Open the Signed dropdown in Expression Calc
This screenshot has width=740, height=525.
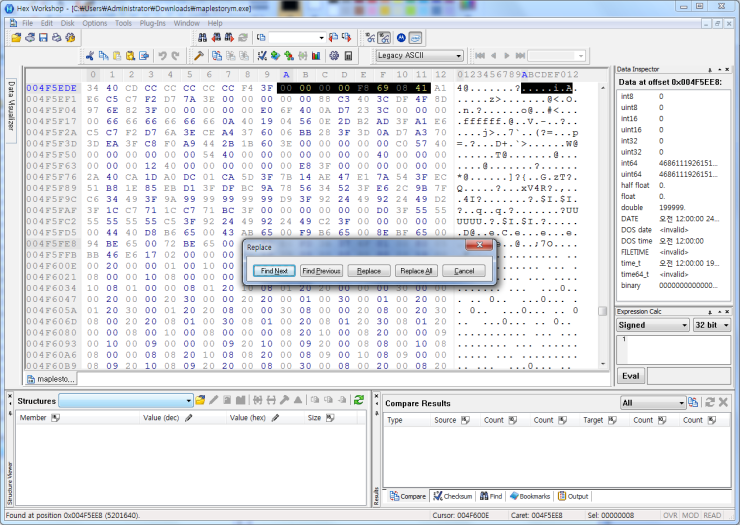click(653, 325)
